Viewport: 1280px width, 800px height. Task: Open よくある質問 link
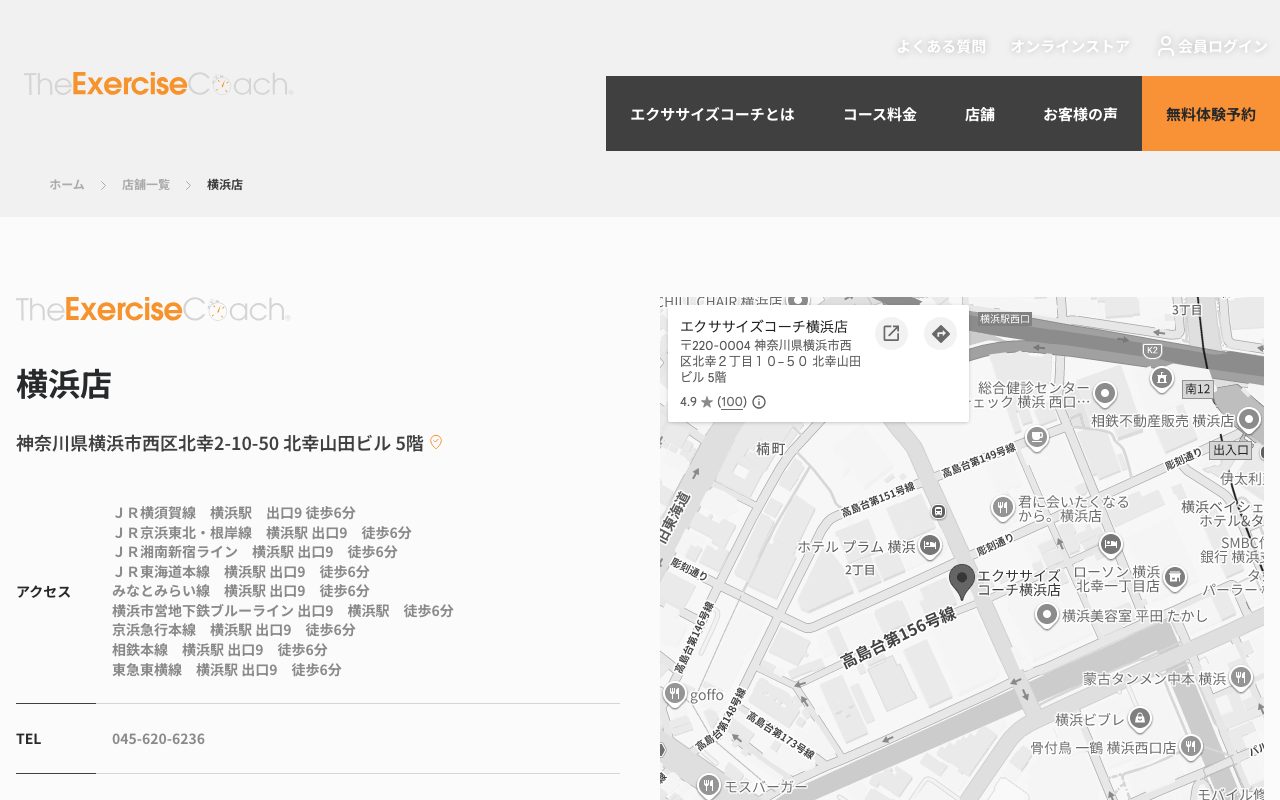click(x=941, y=46)
